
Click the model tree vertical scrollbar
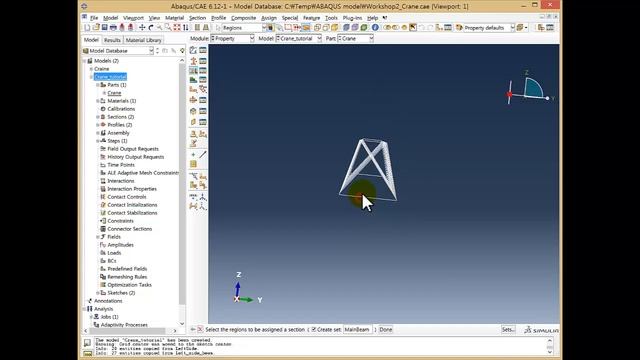182,184
